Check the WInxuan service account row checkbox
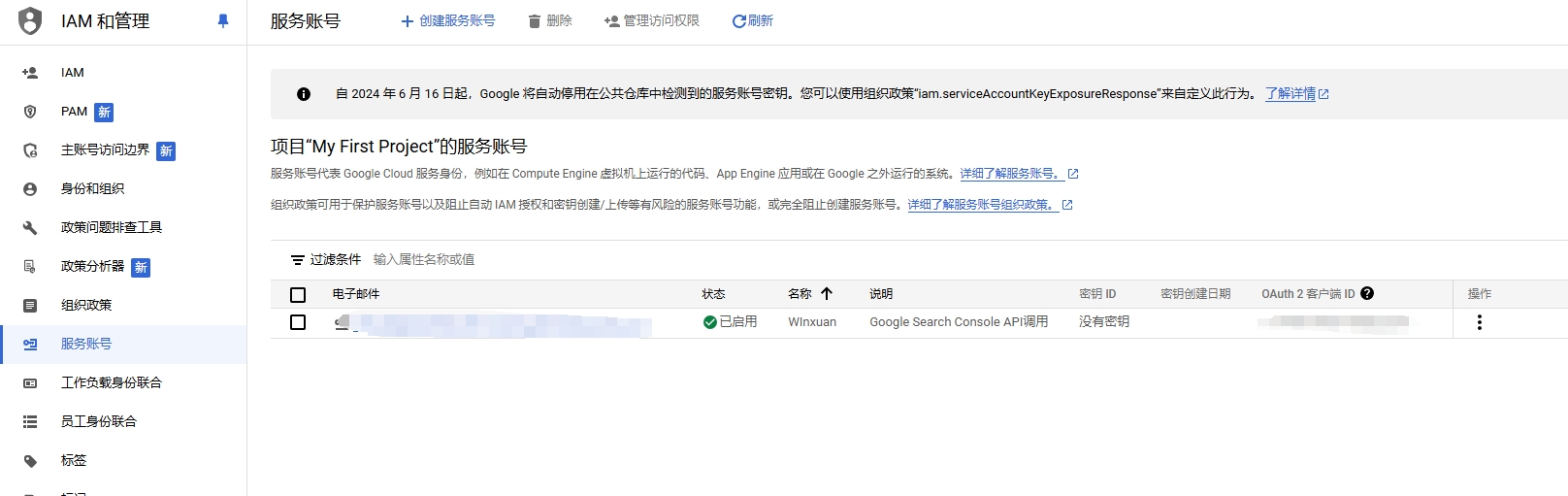Screen dimensions: 1568x496 298,322
